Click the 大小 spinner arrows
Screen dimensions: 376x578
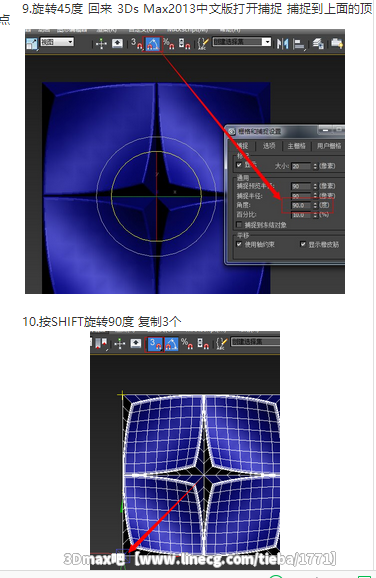(315, 166)
